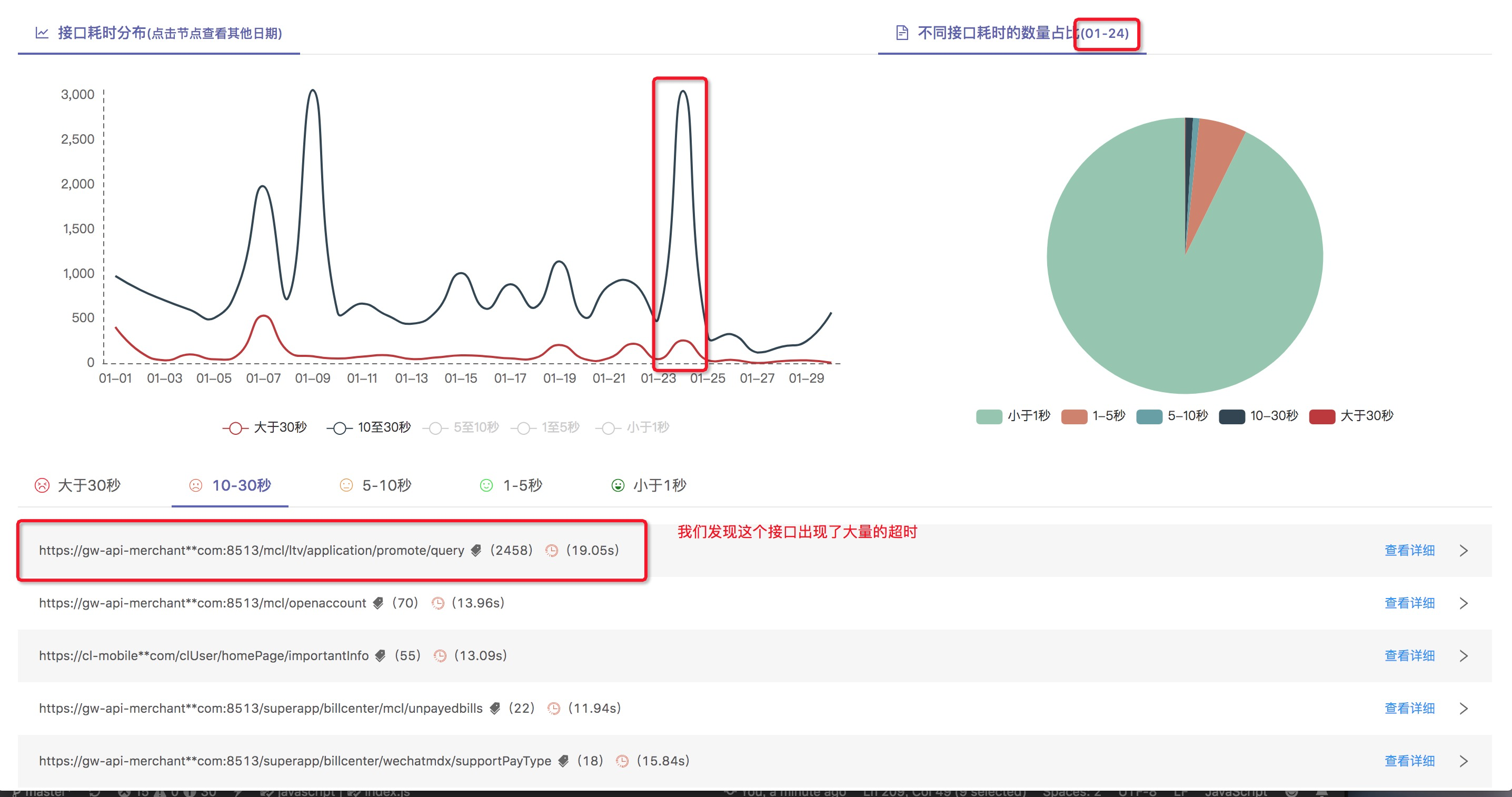Click the angry face icon for 大于30秒
The width and height of the screenshot is (1512, 797).
(x=42, y=485)
